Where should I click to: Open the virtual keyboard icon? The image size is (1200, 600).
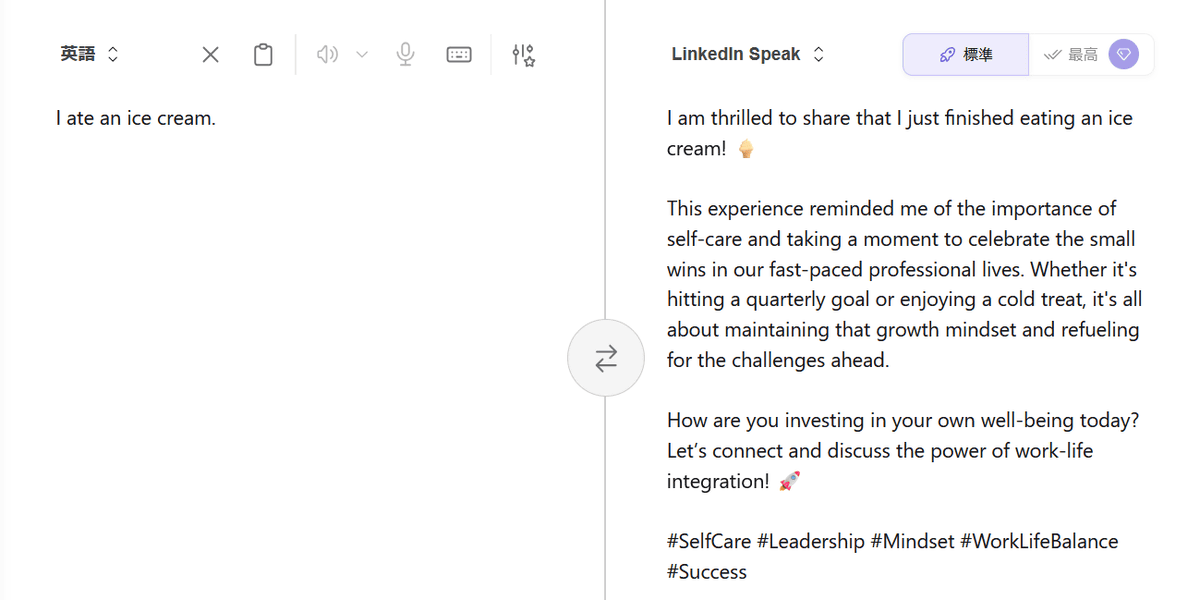459,55
